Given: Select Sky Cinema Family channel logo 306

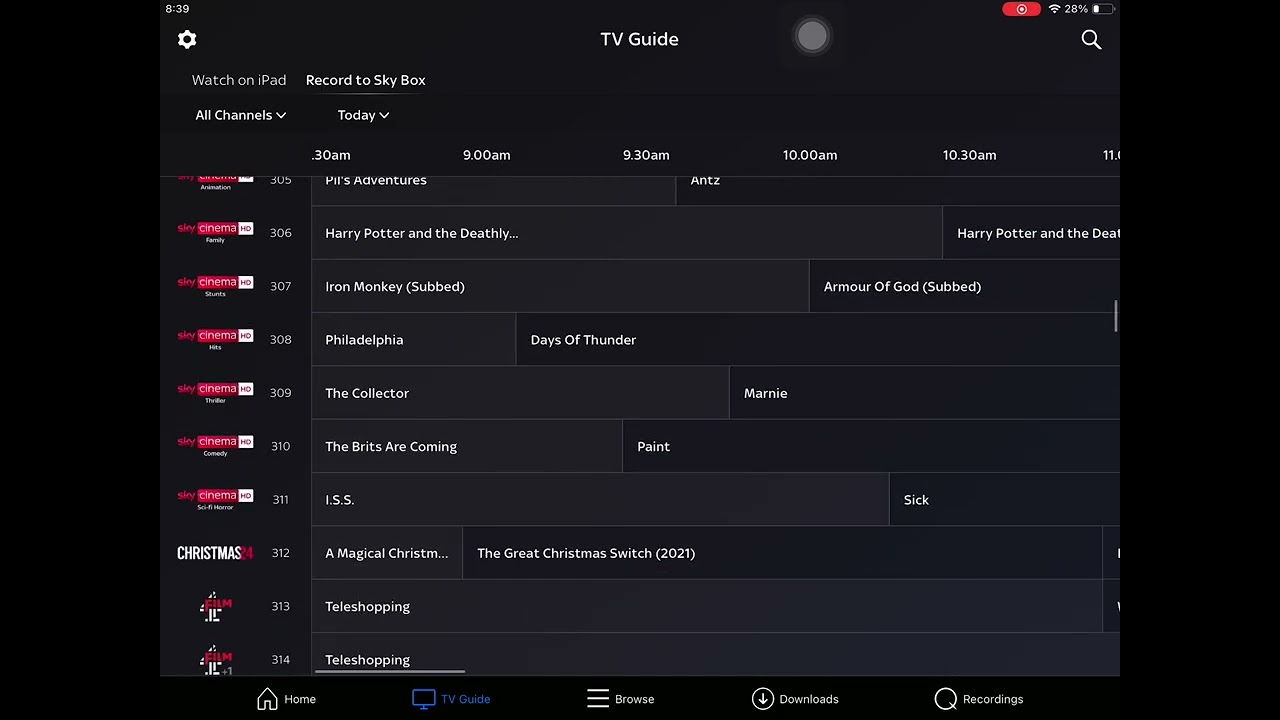Looking at the screenshot, I should coord(215,233).
